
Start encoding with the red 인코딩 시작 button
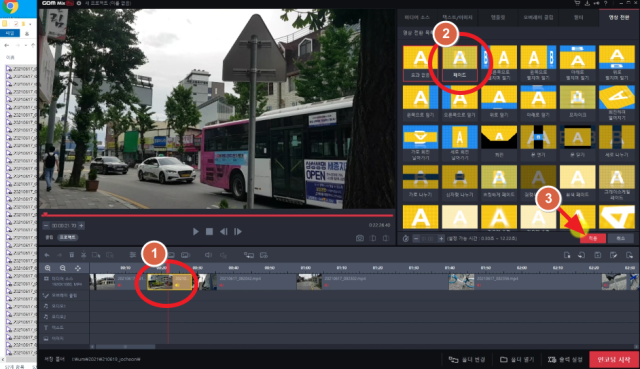613,360
